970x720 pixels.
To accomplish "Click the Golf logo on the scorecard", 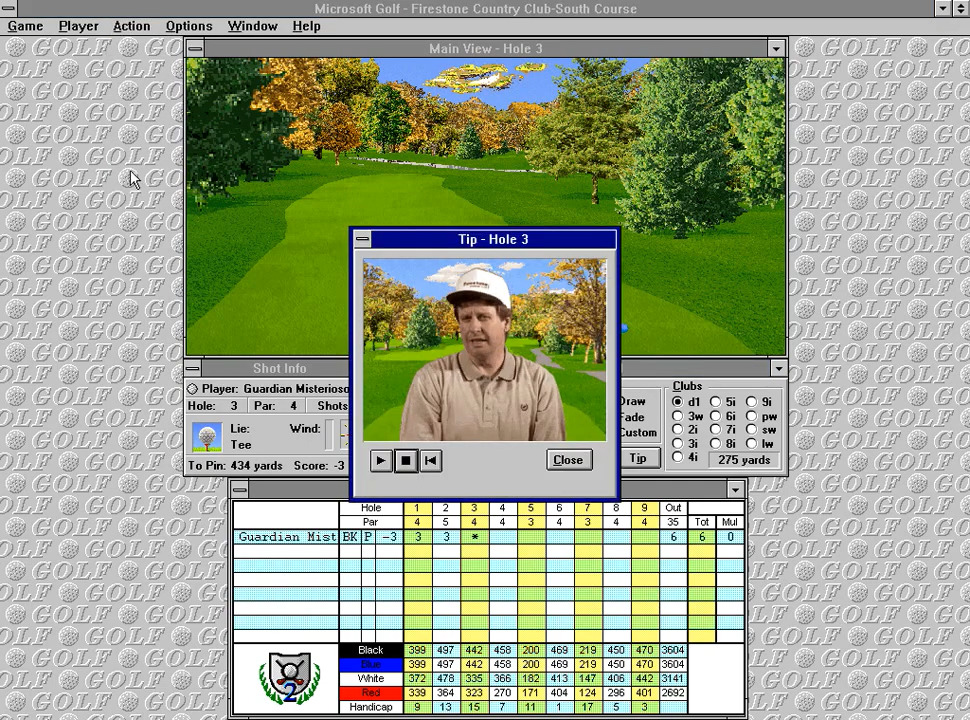I will click(288, 678).
